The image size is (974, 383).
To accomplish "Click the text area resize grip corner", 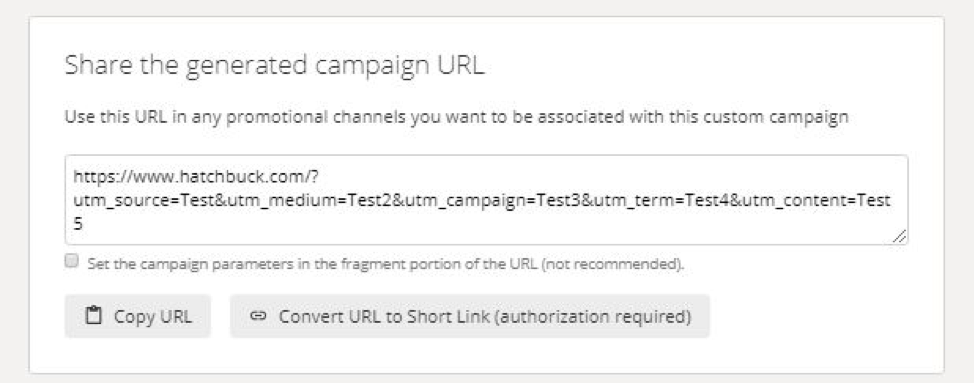I will pyautogui.click(x=899, y=237).
